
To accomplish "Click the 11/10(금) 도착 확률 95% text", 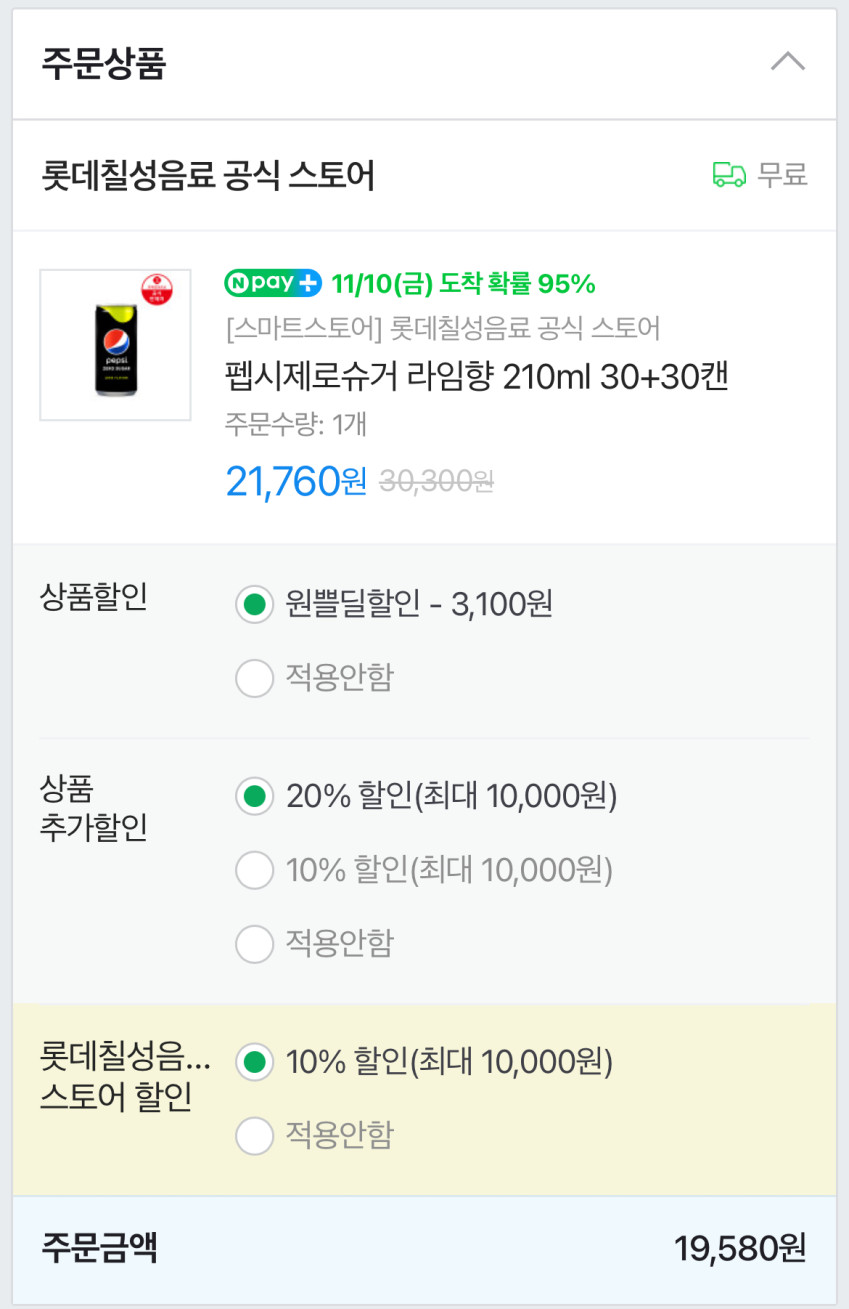I will [x=463, y=284].
